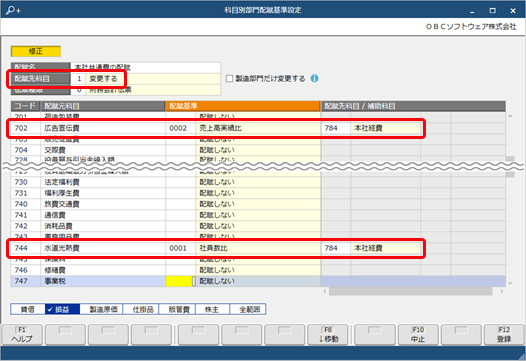Click the search-plus icon in title bar
Screen dimensions: 526x361
tap(13, 10)
